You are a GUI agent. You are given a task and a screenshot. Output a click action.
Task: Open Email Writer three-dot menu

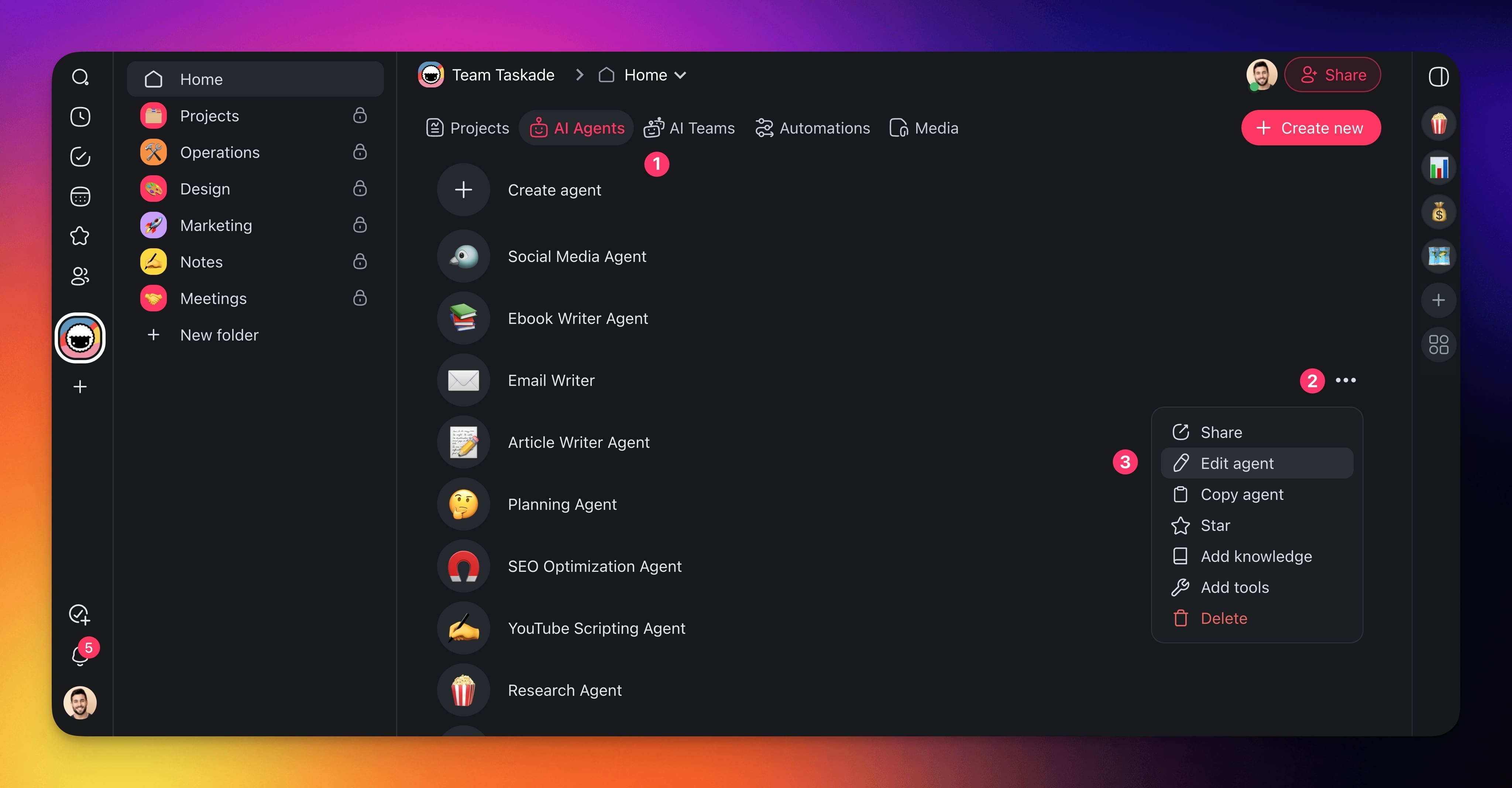coord(1345,380)
